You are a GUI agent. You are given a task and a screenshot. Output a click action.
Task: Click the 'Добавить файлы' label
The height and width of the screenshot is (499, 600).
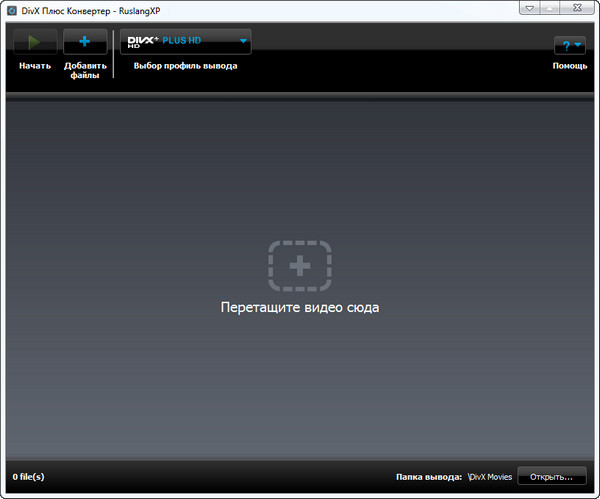[x=84, y=71]
